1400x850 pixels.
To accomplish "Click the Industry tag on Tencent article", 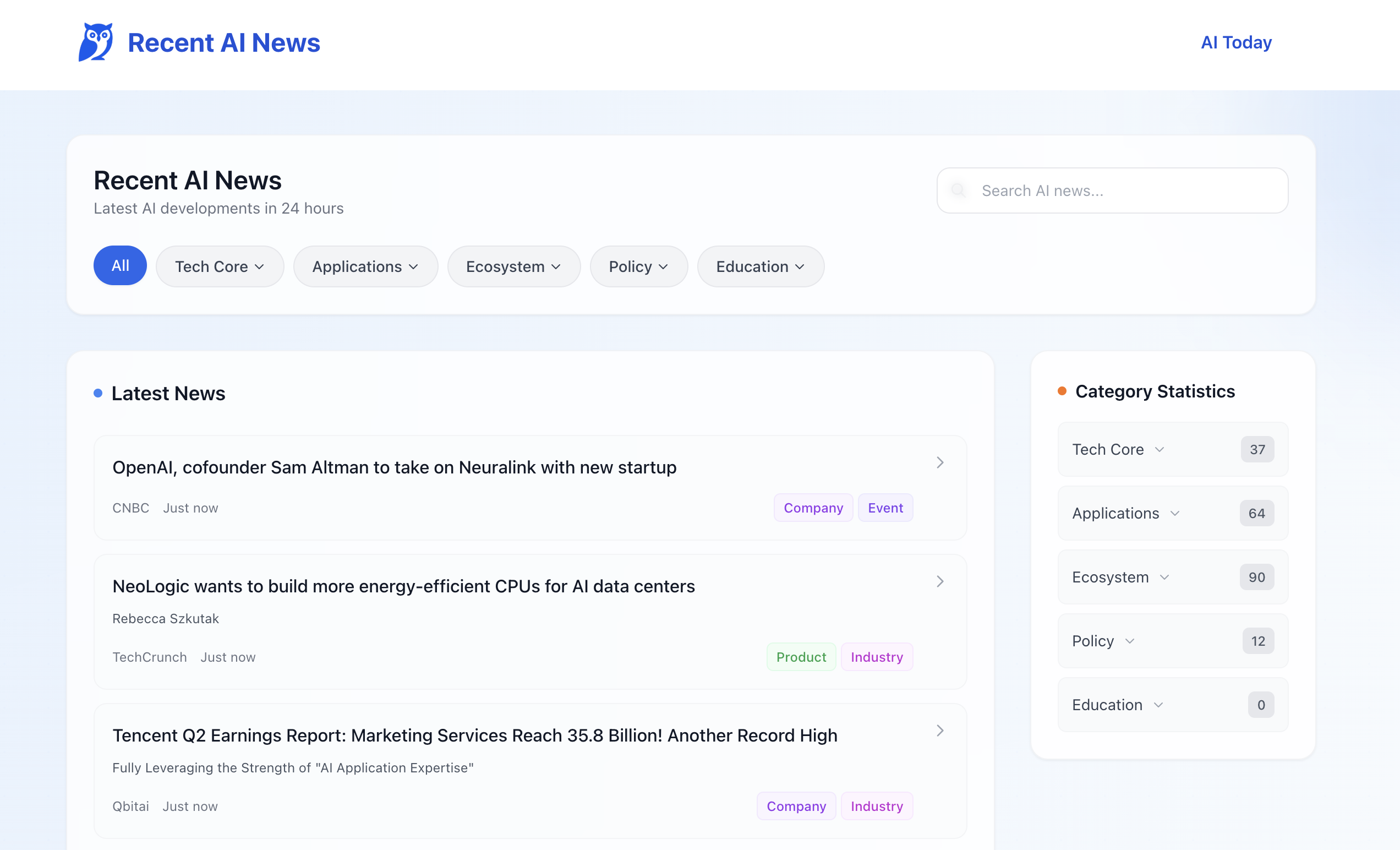I will point(877,806).
